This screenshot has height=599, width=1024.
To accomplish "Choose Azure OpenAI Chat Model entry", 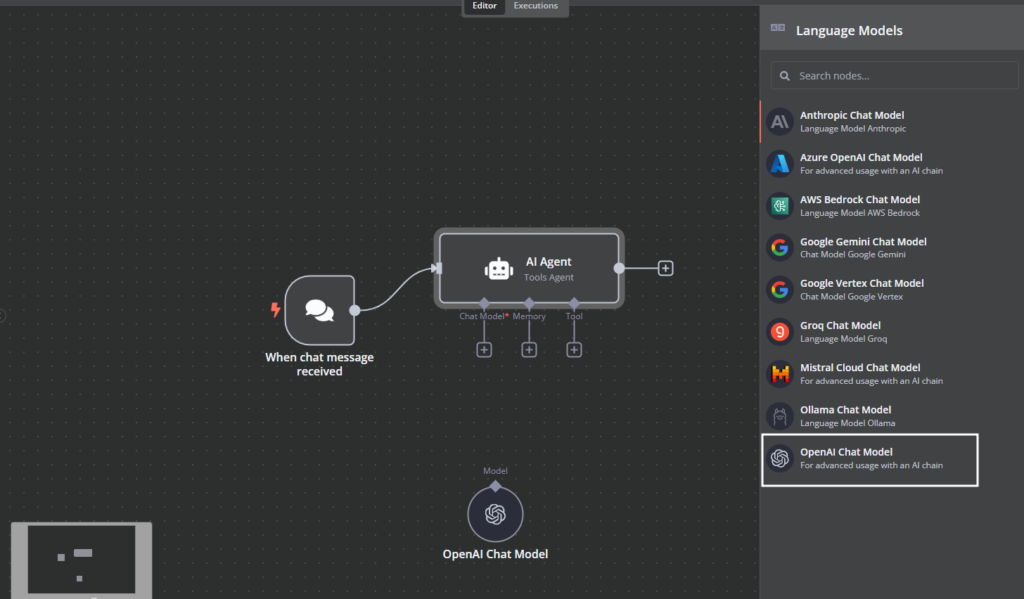I will [891, 163].
